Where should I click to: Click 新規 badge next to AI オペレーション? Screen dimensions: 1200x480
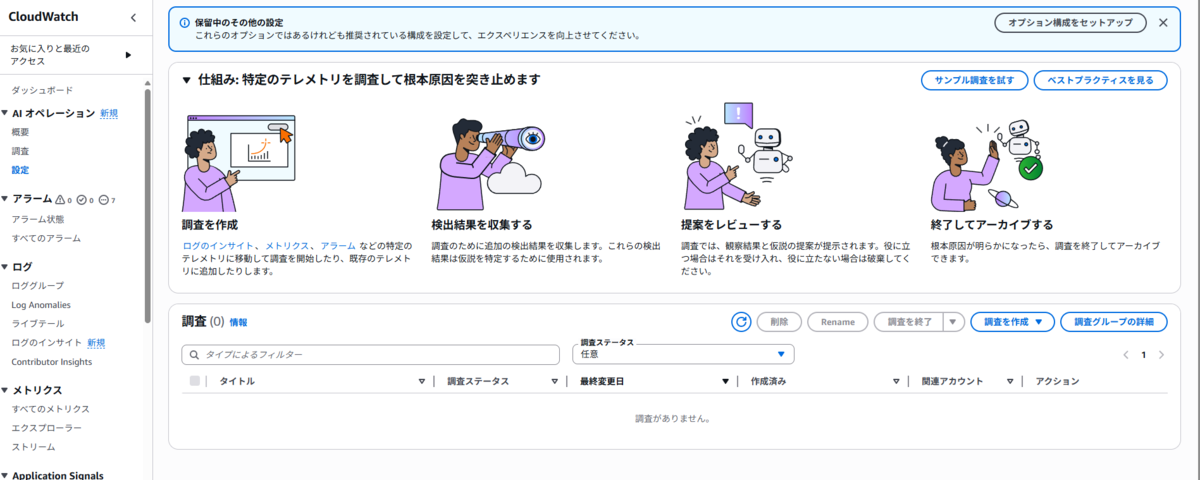[109, 113]
